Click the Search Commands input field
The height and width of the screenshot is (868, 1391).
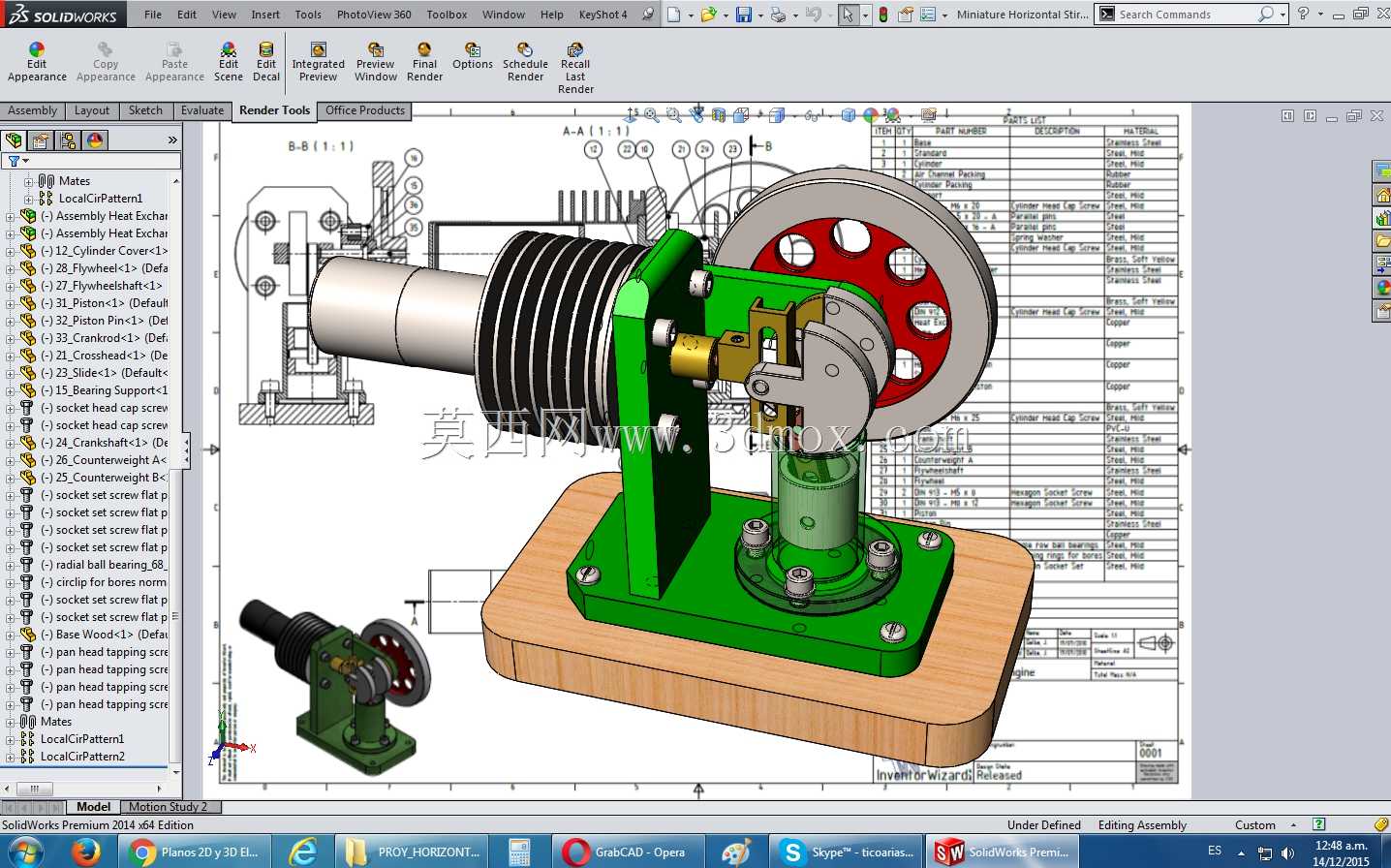click(x=1188, y=15)
